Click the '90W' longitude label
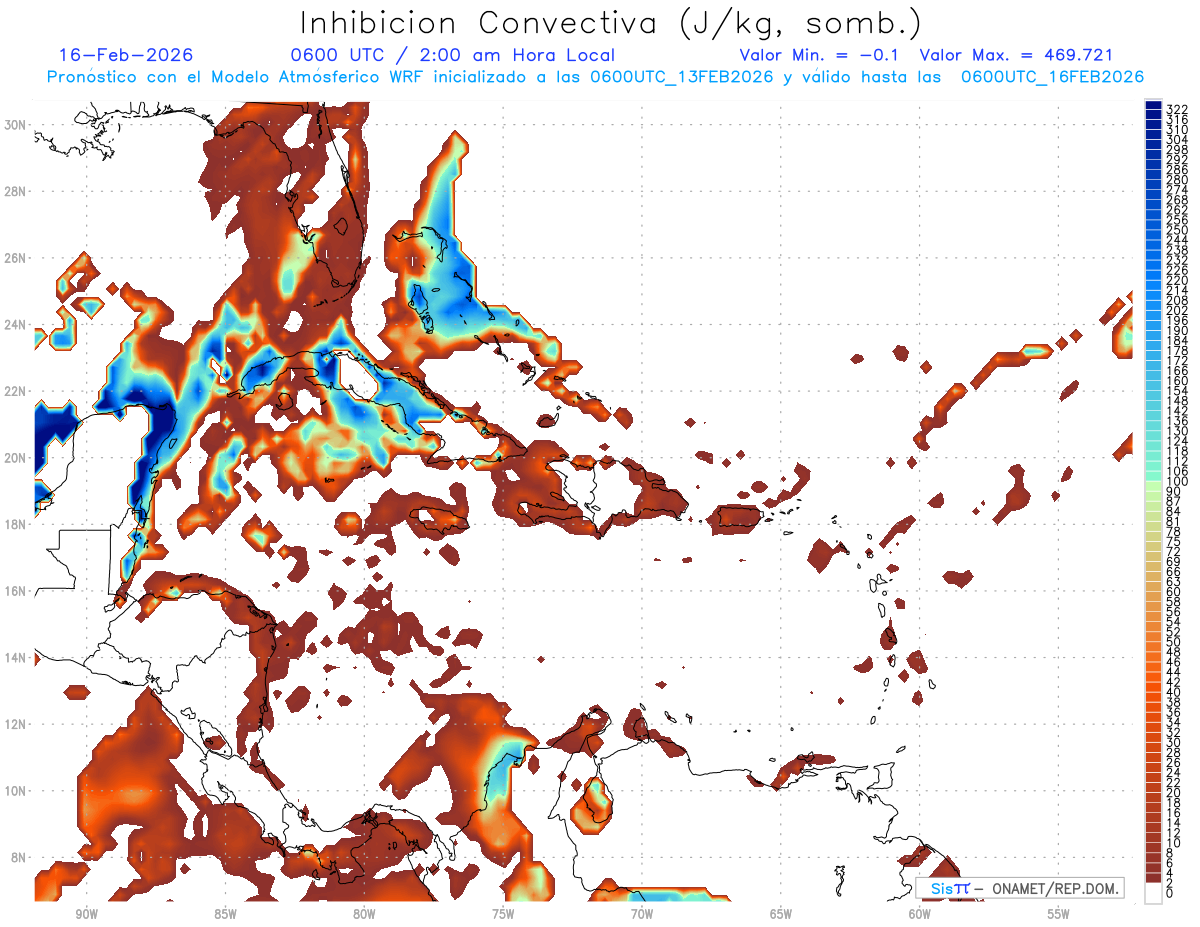 pos(86,914)
